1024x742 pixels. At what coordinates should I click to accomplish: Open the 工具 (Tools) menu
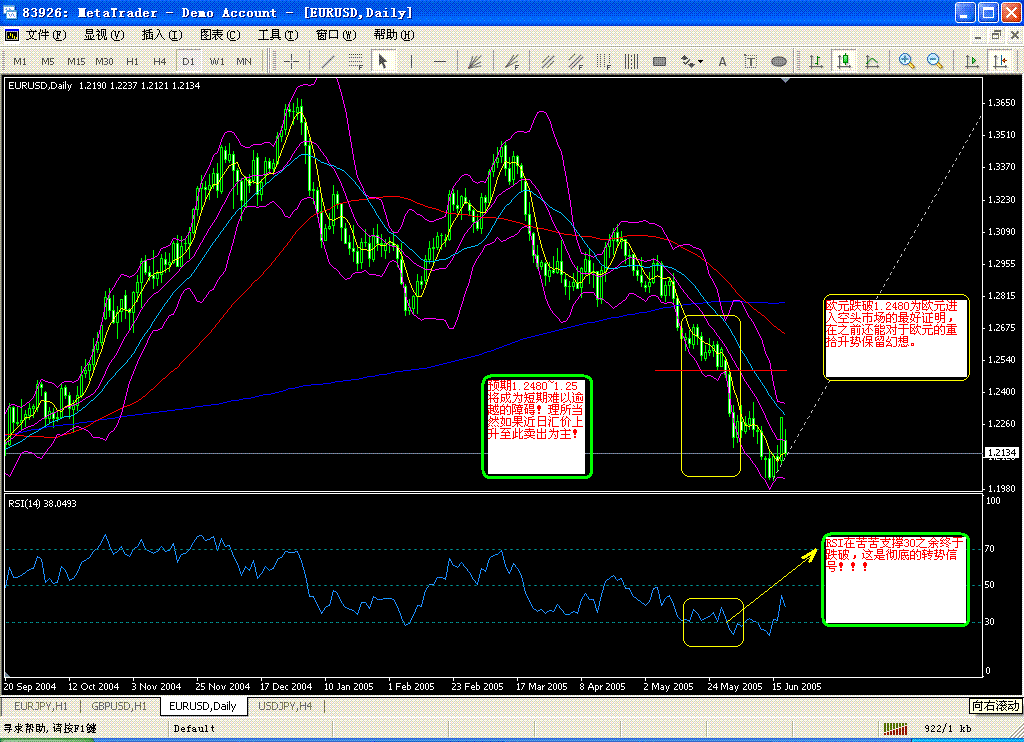(x=278, y=35)
